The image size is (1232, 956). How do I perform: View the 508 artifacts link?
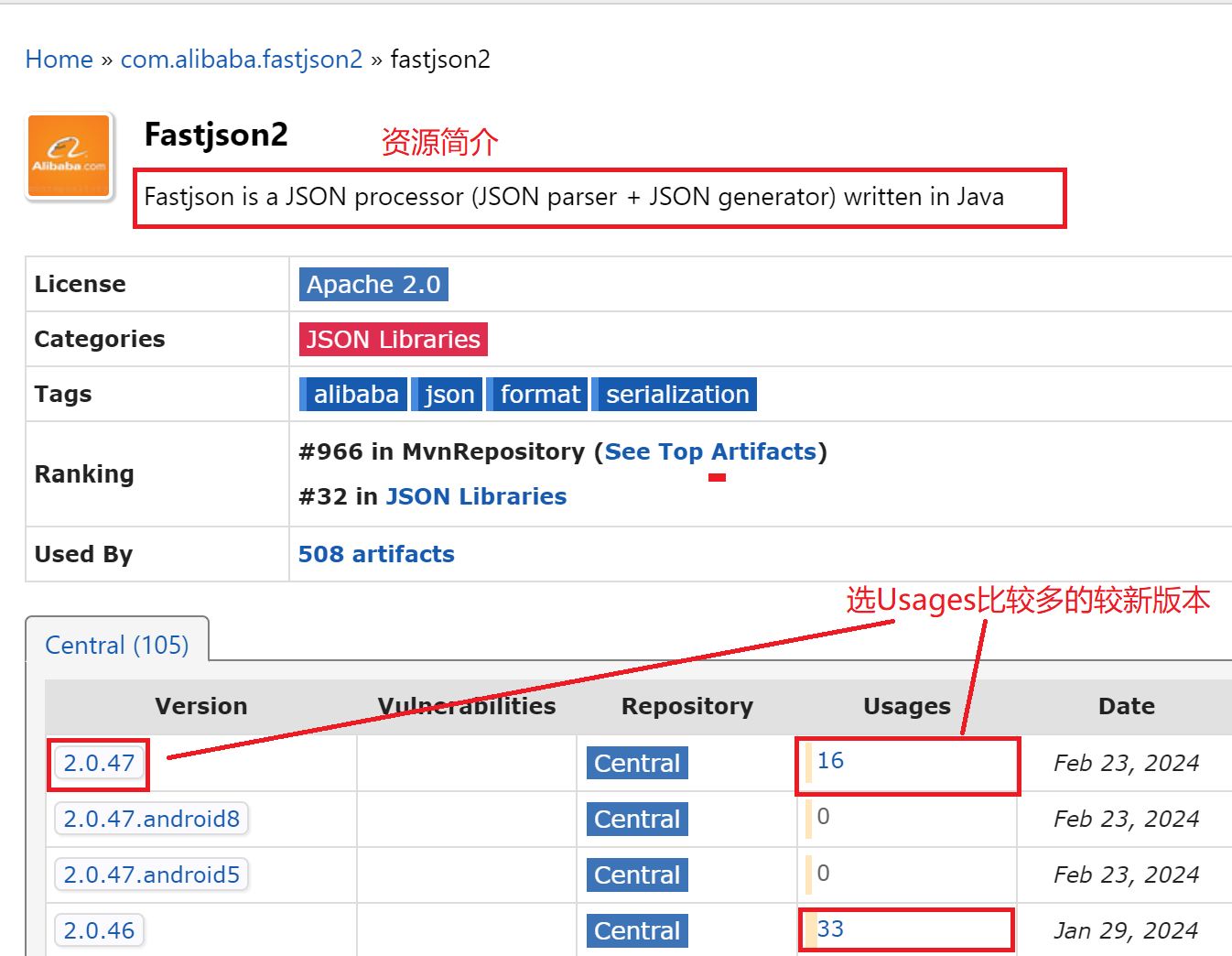pyautogui.click(x=376, y=554)
